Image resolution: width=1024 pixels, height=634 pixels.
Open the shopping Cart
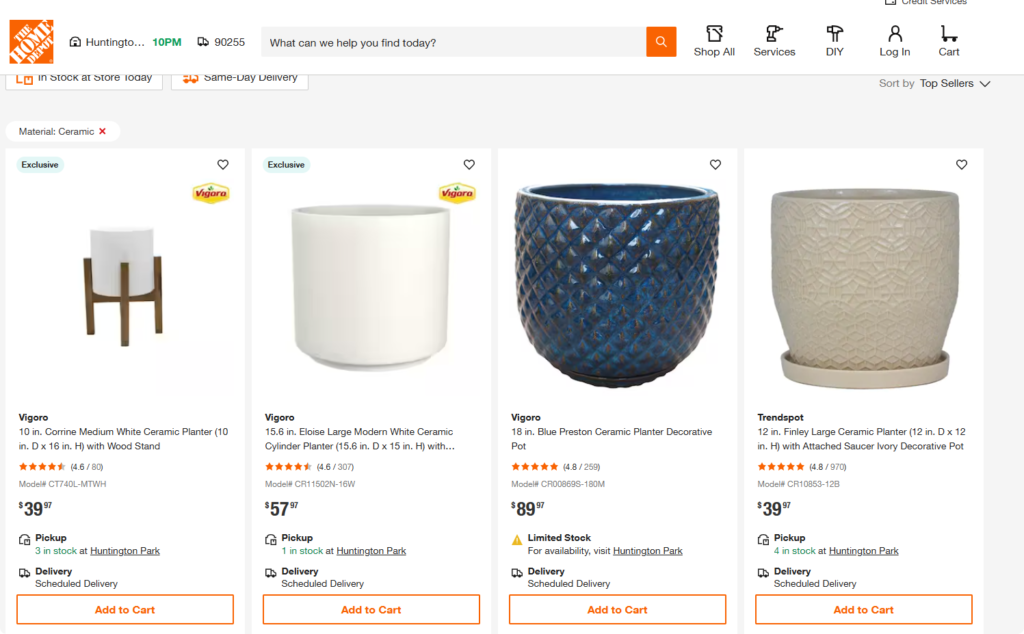[x=949, y=34]
